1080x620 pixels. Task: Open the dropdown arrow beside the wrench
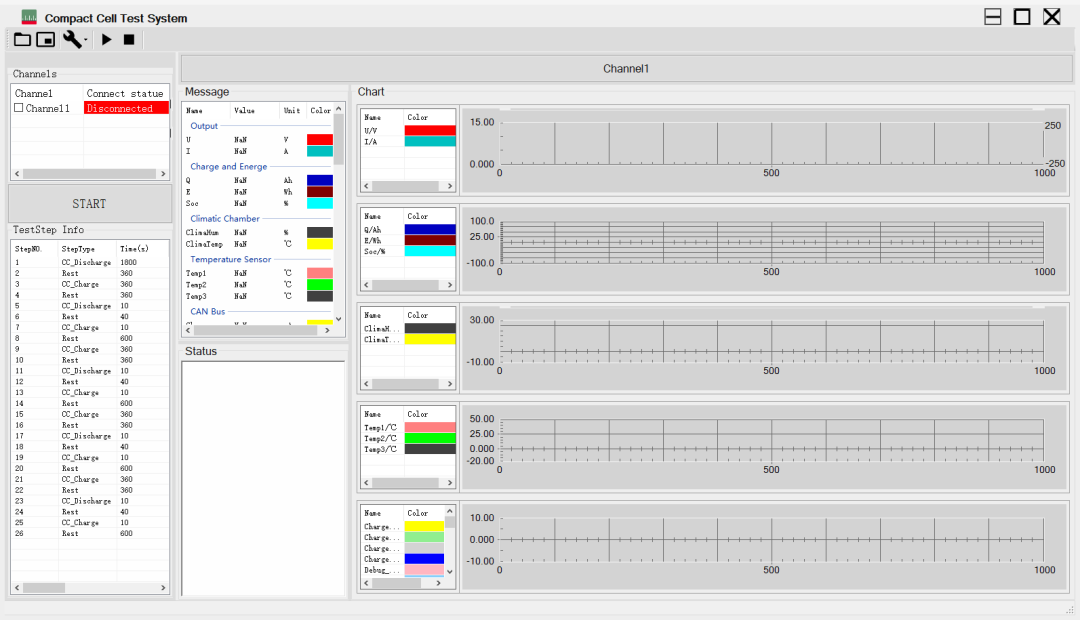click(x=86, y=40)
